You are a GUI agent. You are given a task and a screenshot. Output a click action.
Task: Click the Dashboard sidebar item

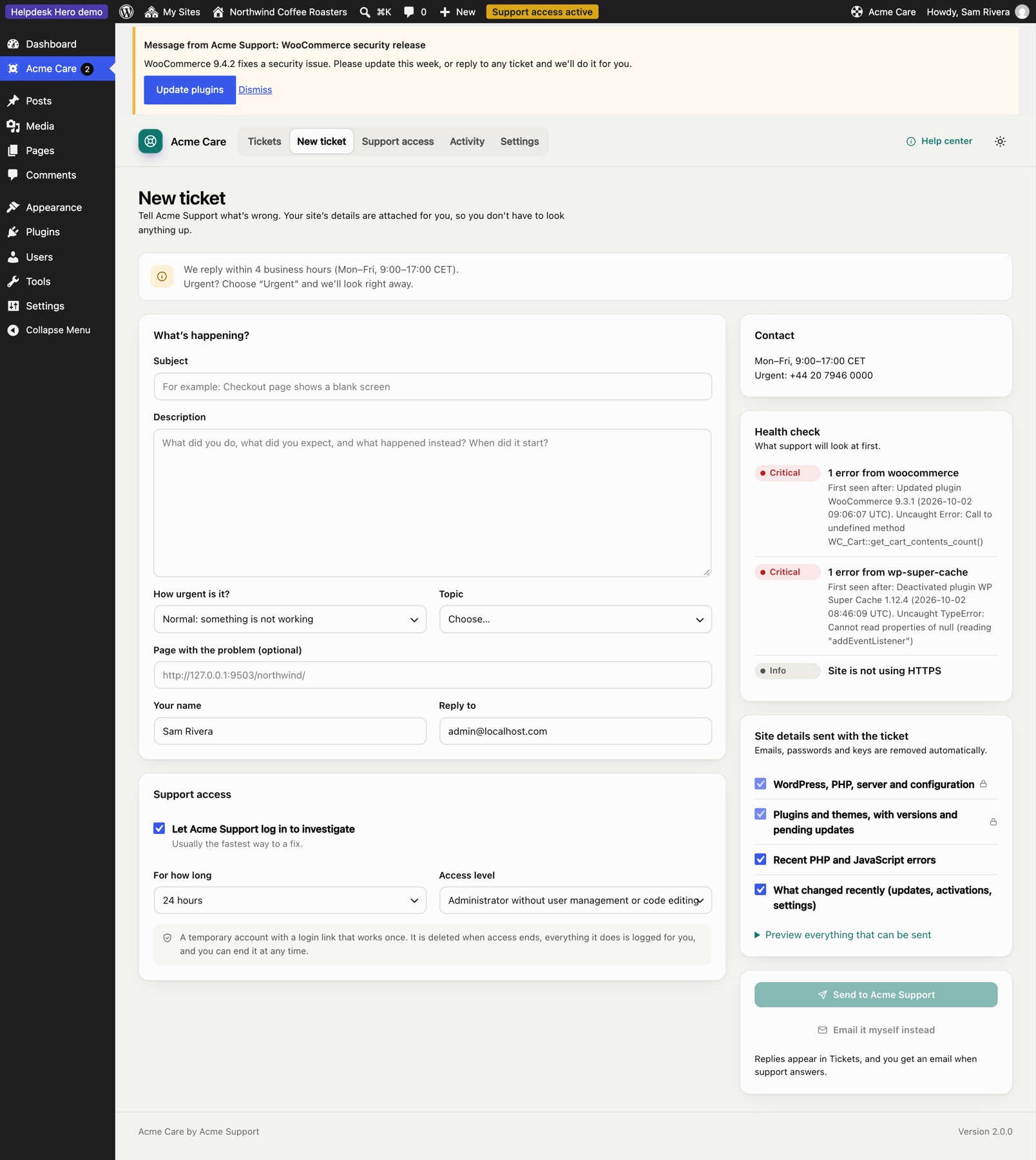pos(57,44)
